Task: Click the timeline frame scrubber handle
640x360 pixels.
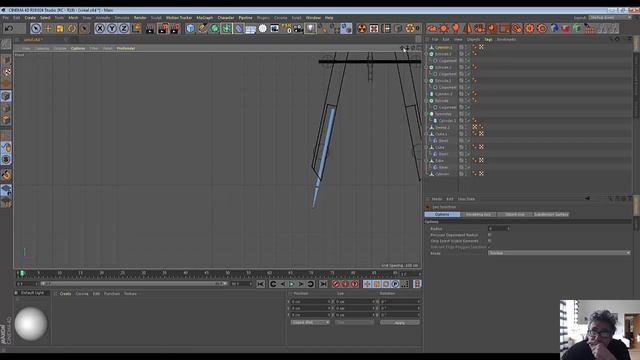Action: tap(22, 273)
